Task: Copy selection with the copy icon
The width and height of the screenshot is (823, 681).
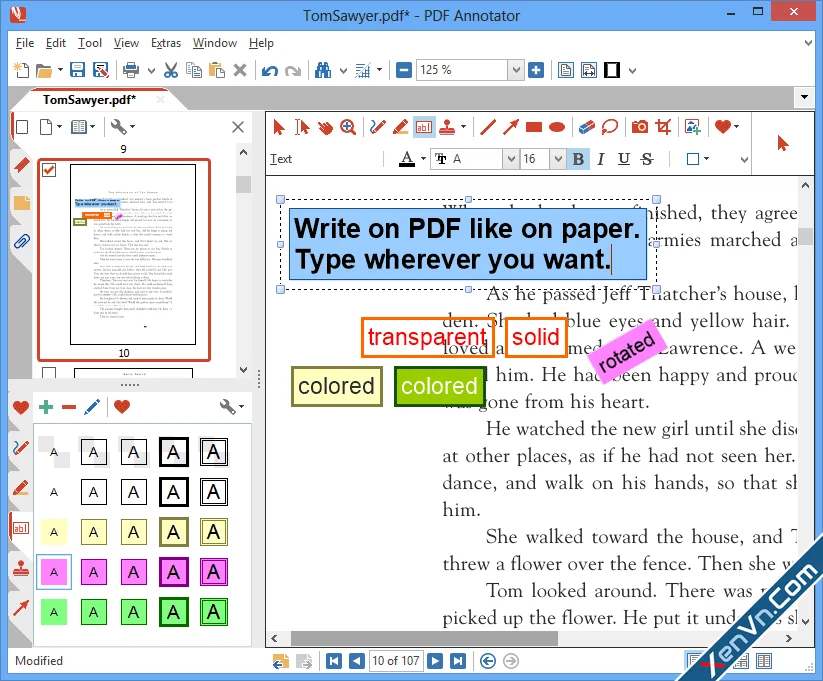Action: tap(194, 70)
